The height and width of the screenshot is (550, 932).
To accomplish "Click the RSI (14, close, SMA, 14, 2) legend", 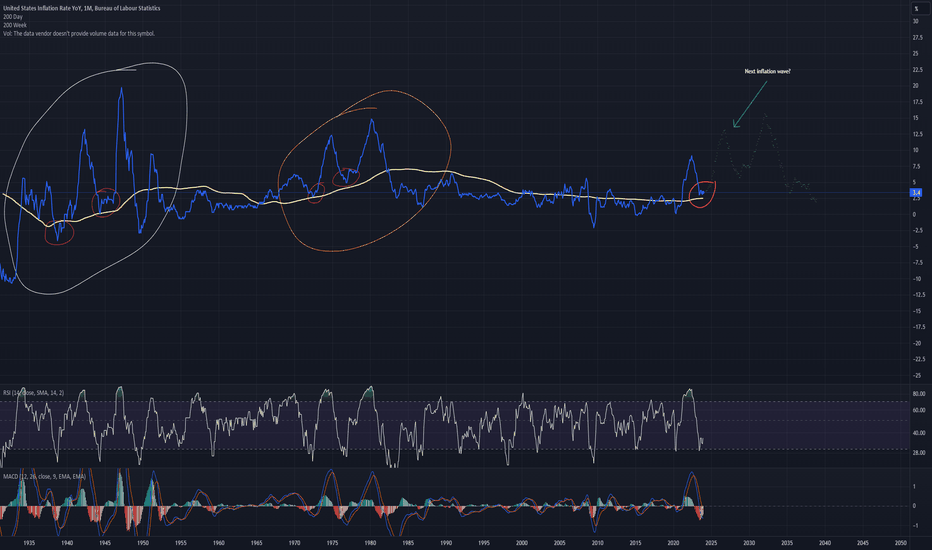I will click(x=33, y=392).
